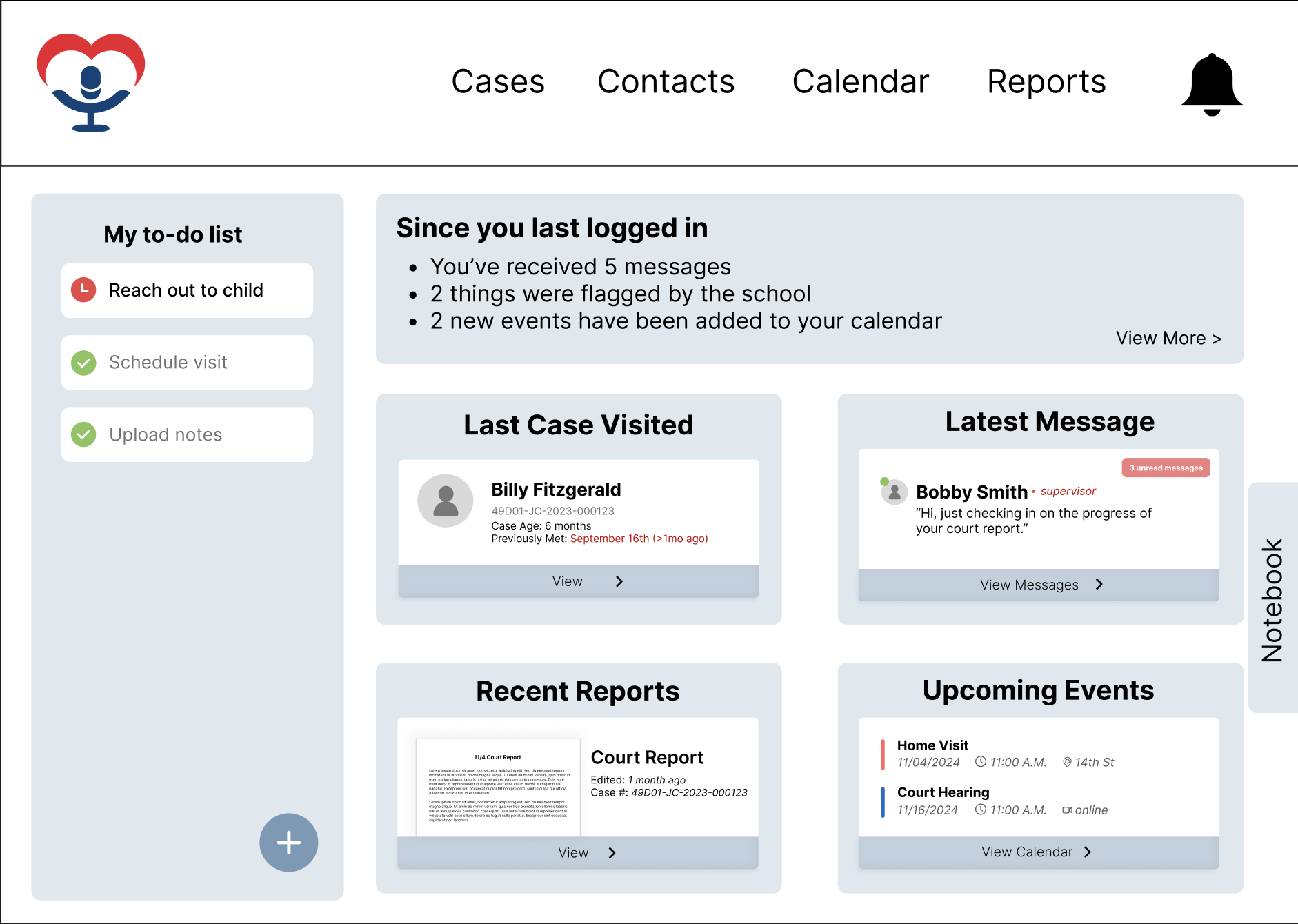The height and width of the screenshot is (924, 1298).
Task: Click the video icon next to online
Action: coord(1067,810)
